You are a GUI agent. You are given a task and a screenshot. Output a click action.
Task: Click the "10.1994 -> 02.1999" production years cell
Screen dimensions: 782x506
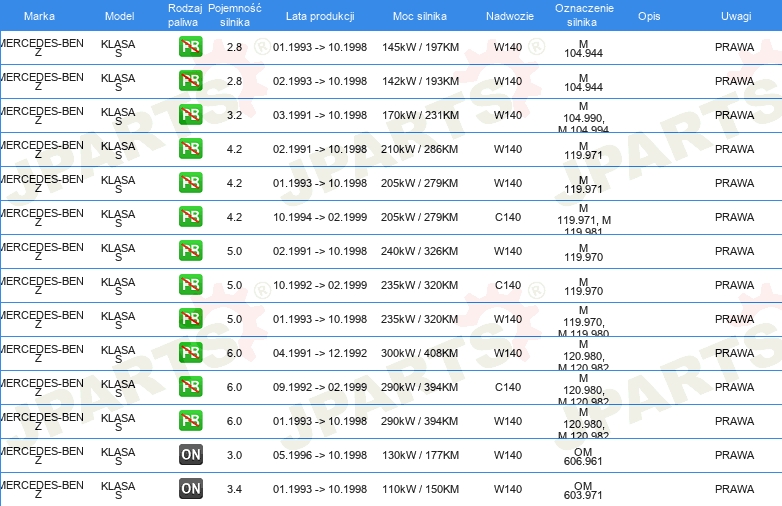coord(320,217)
